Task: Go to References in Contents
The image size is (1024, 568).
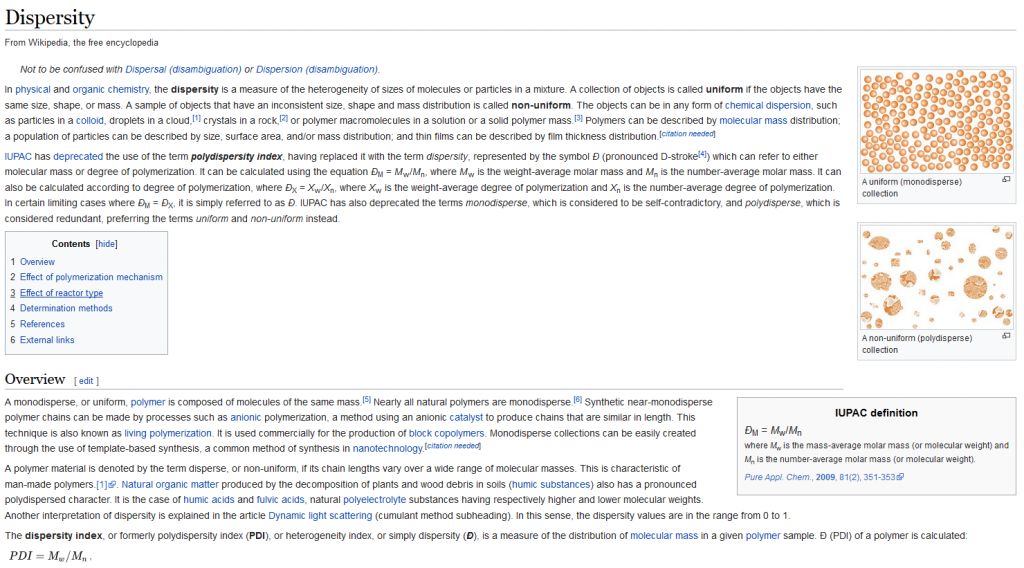Action: [x=42, y=324]
